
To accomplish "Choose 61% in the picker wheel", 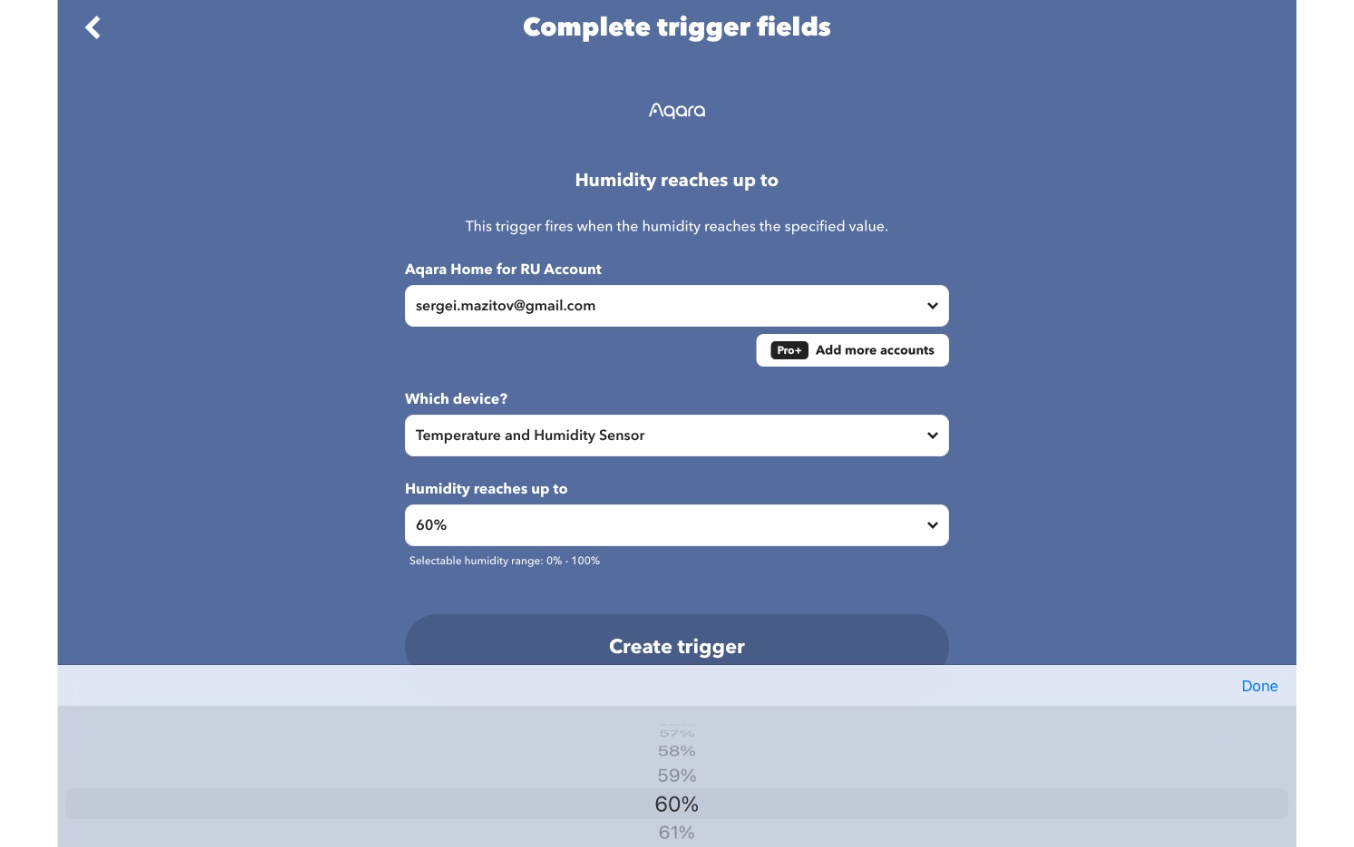I will 677,833.
